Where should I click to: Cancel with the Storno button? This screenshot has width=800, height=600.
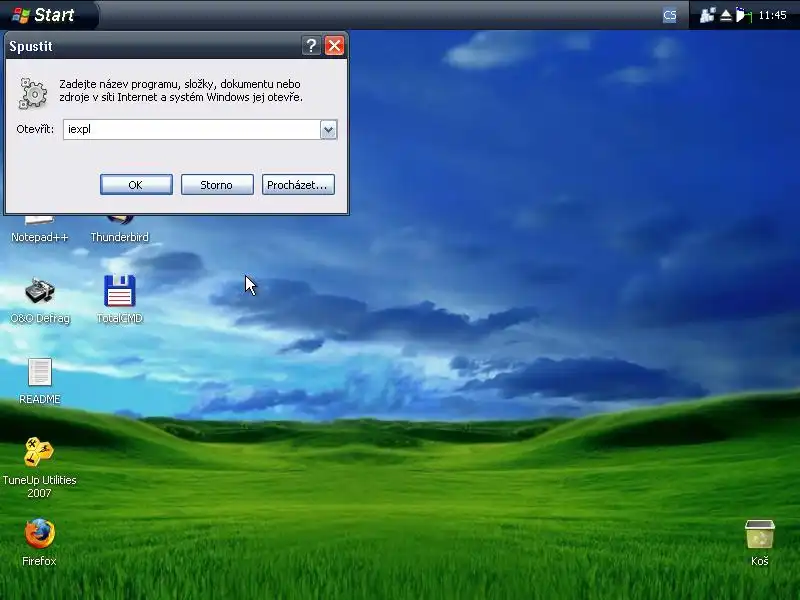tap(217, 185)
